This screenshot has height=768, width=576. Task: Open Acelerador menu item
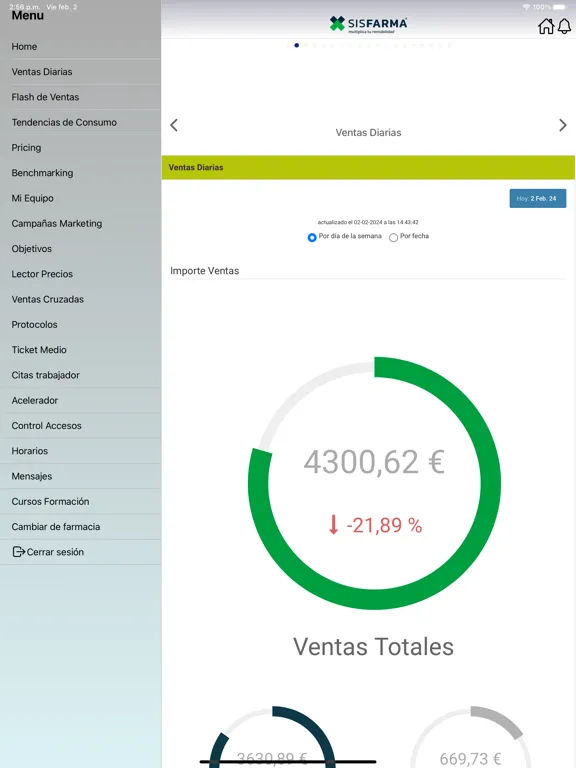point(80,401)
